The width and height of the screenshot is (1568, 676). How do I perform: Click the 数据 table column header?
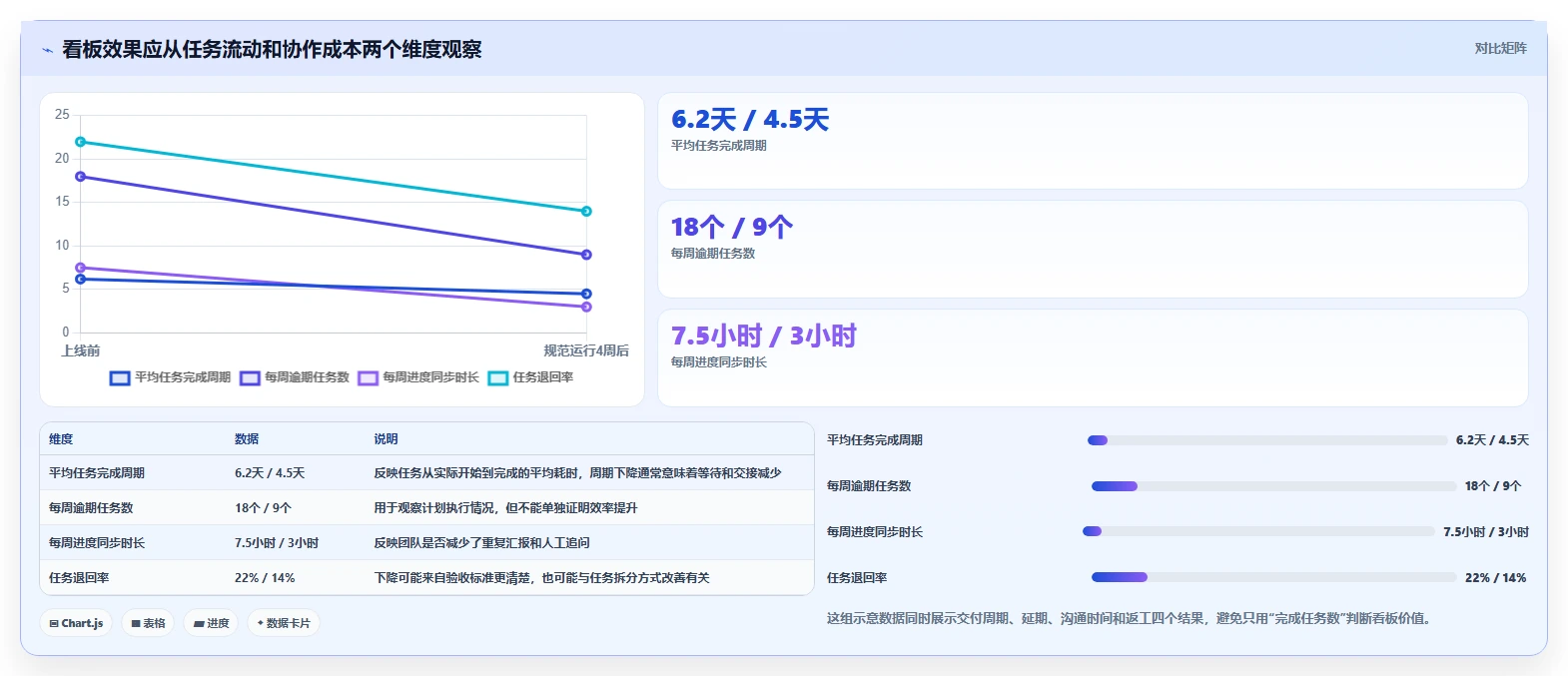pyautogui.click(x=247, y=439)
